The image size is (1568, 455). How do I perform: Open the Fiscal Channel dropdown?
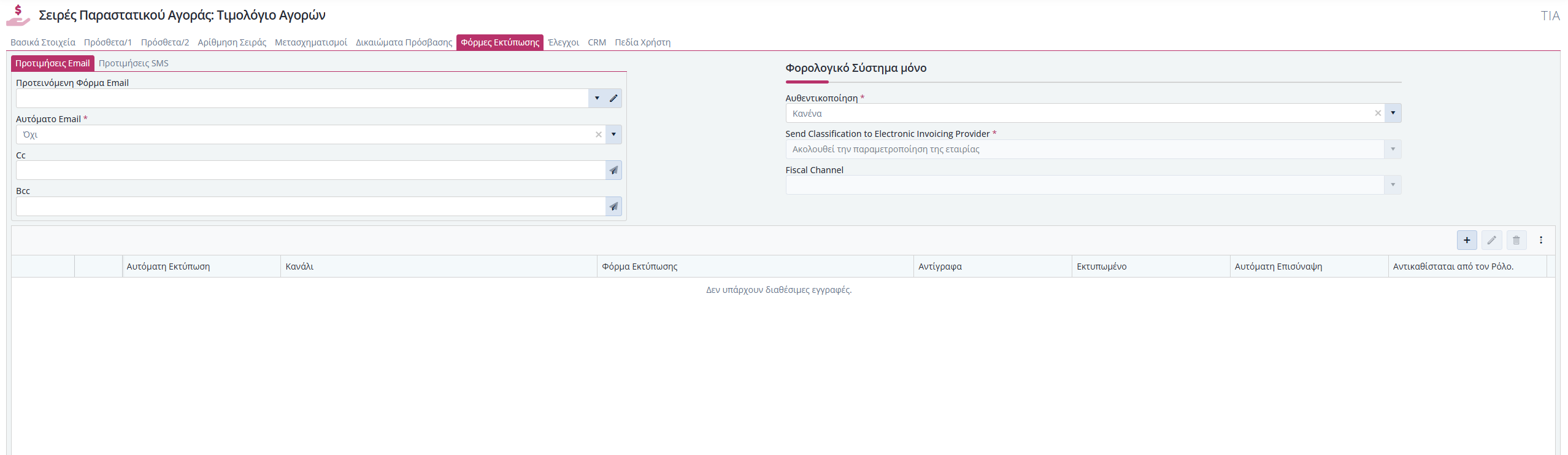[x=1393, y=185]
